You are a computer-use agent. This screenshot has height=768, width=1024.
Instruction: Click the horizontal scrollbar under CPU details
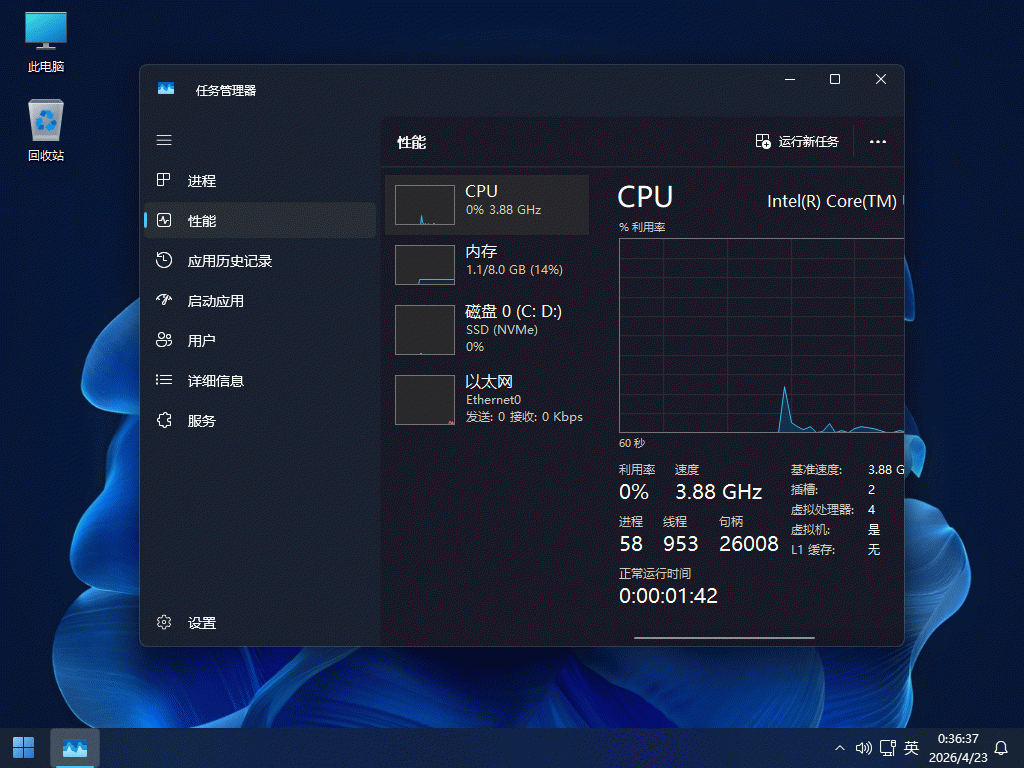[724, 637]
